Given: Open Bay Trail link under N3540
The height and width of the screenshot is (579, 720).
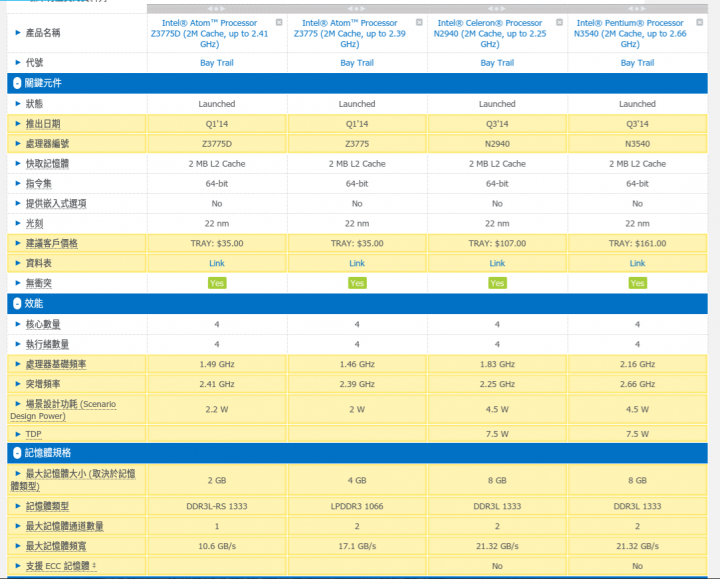Looking at the screenshot, I should [637, 63].
